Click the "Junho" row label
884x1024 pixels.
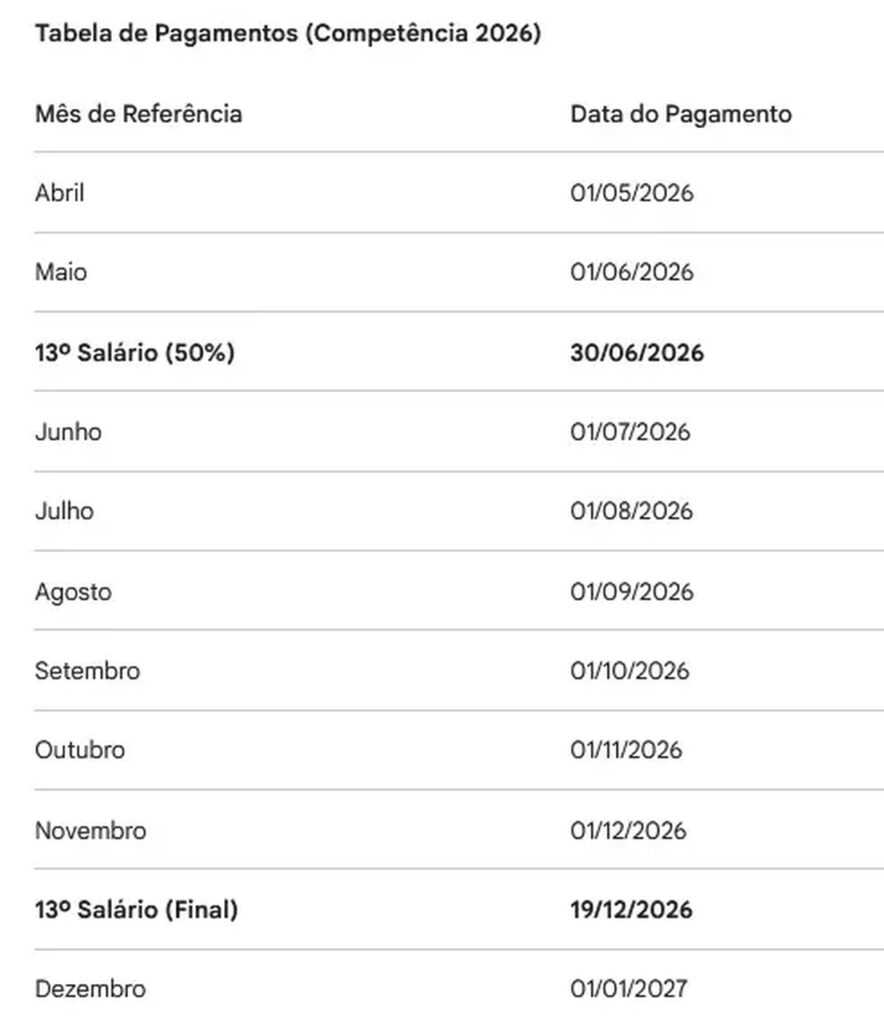click(68, 432)
